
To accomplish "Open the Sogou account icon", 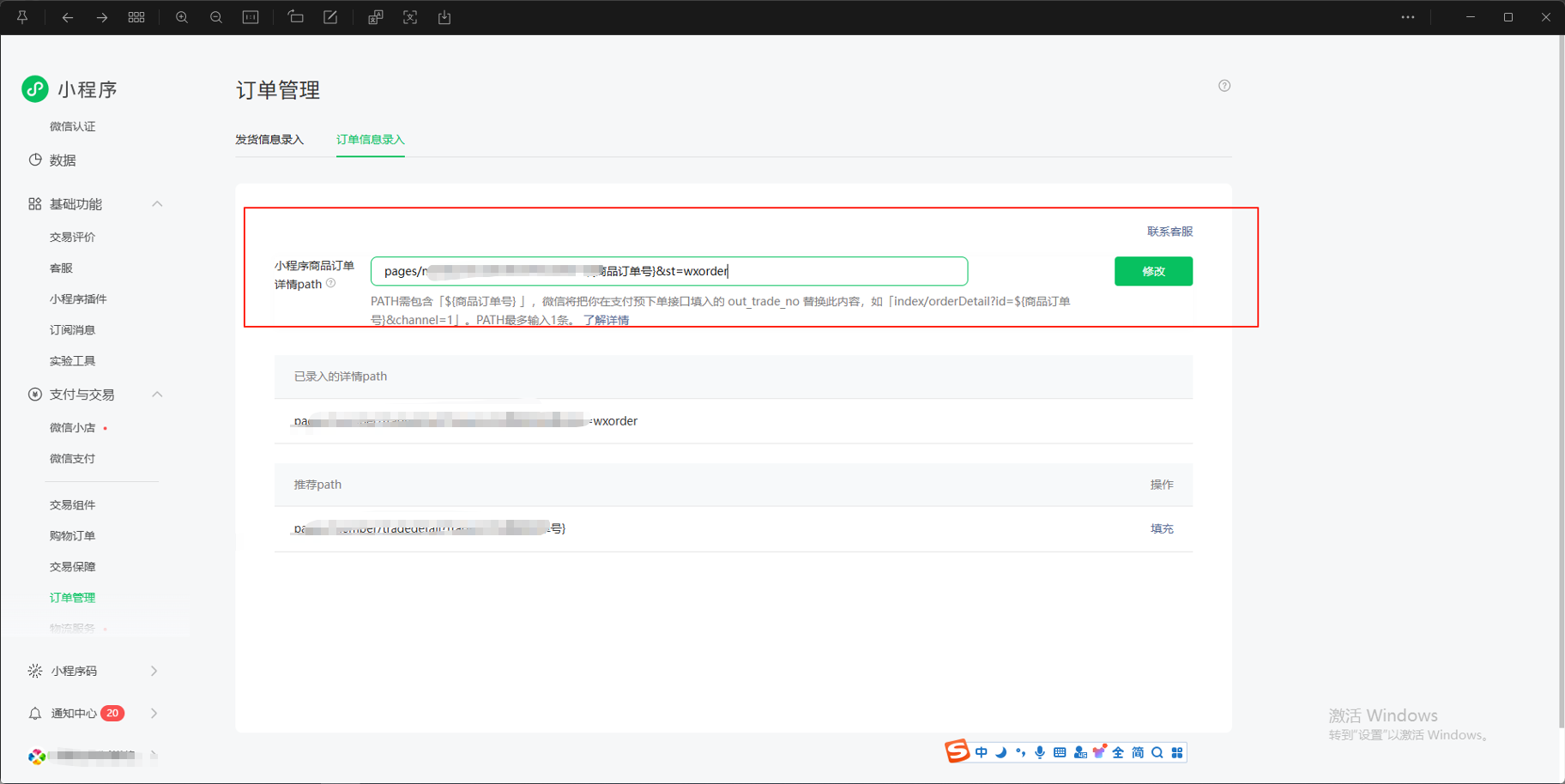I will [1079, 752].
